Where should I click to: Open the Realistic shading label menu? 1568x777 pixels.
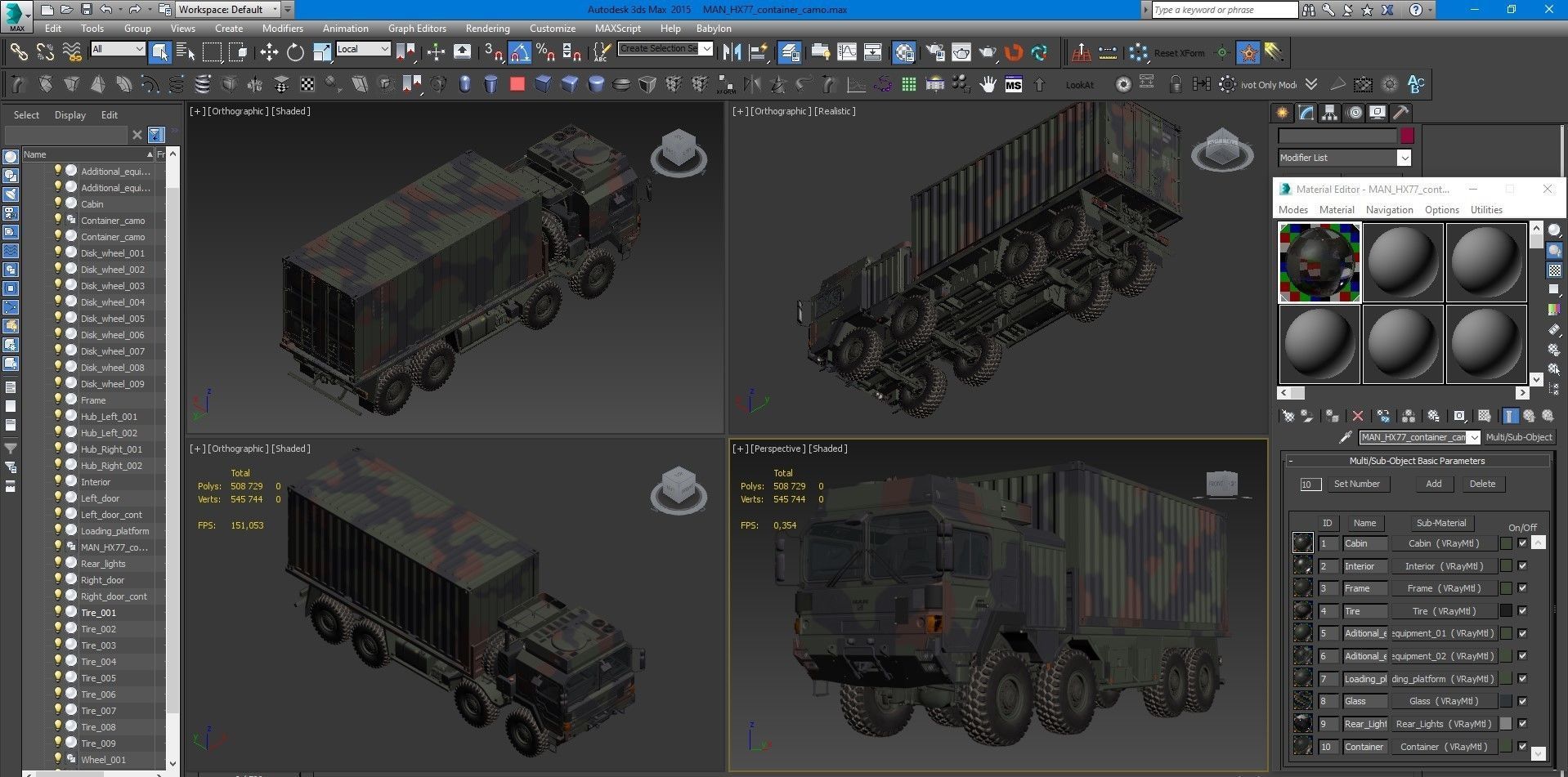(x=835, y=111)
